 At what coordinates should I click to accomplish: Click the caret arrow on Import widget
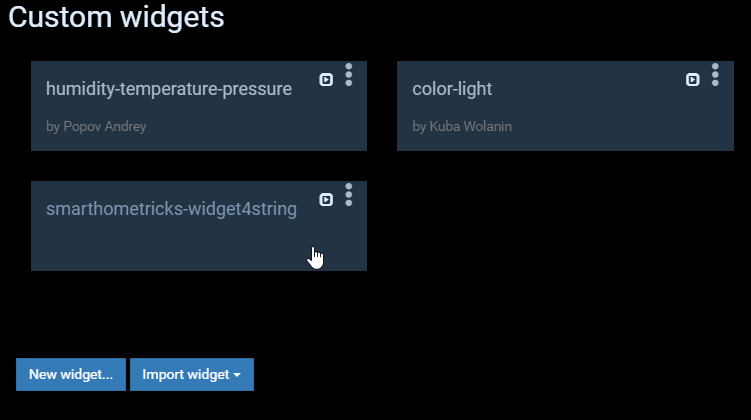pos(238,376)
